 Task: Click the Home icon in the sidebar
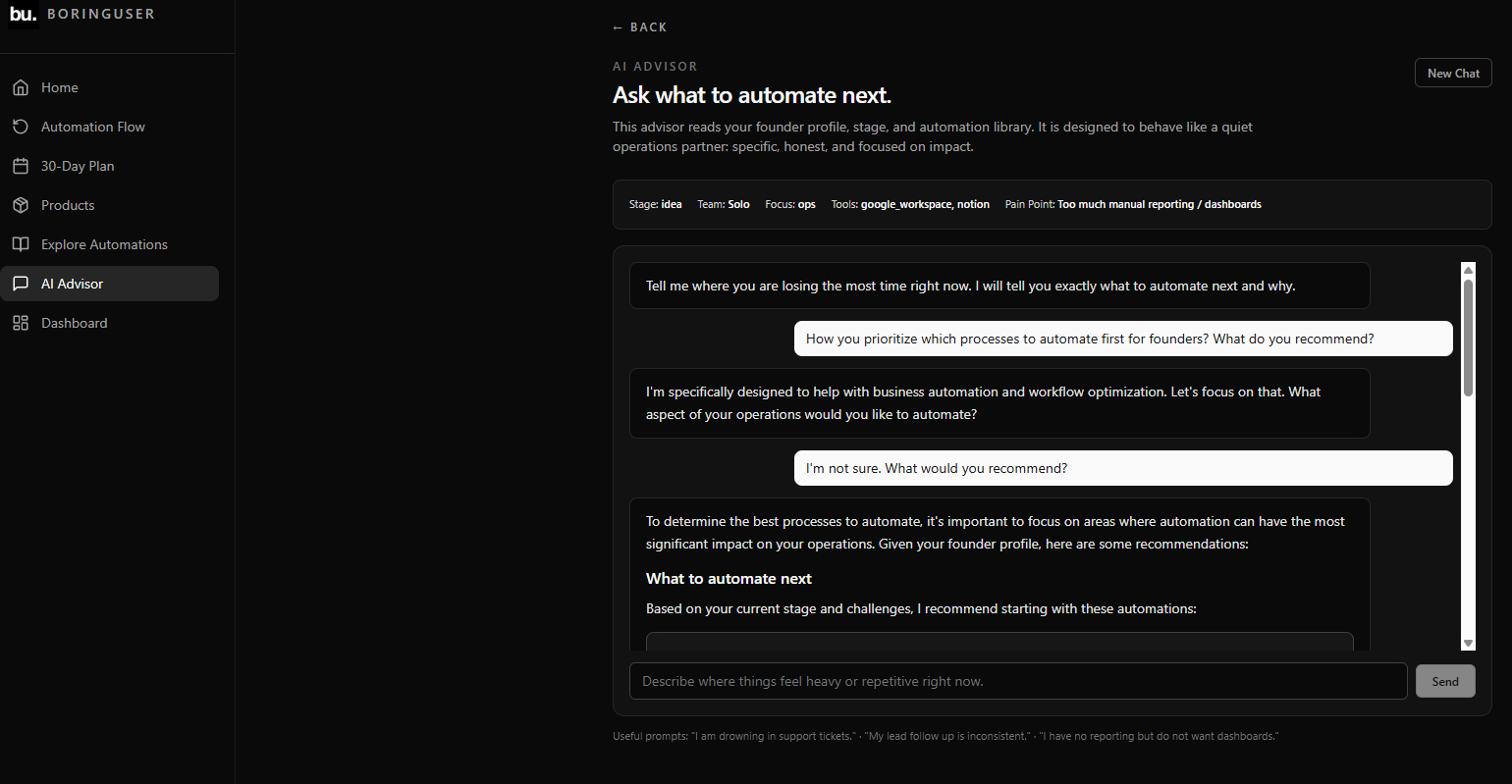tap(20, 87)
